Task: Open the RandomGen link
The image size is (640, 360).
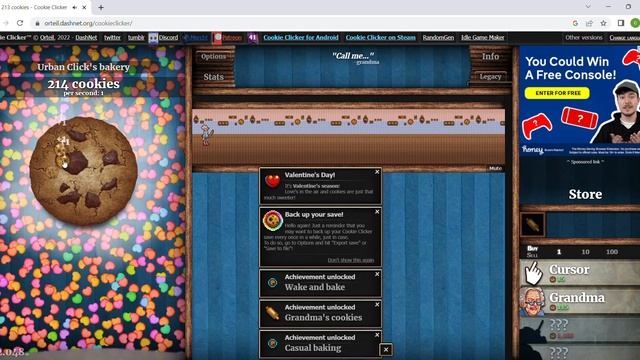Action: pyautogui.click(x=438, y=38)
